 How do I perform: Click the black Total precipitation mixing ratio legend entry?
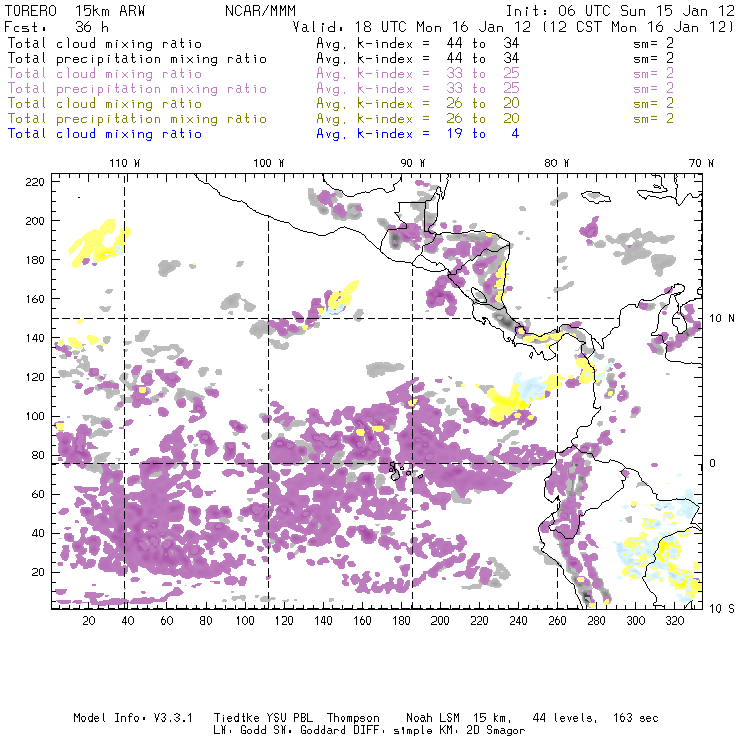tap(137, 58)
